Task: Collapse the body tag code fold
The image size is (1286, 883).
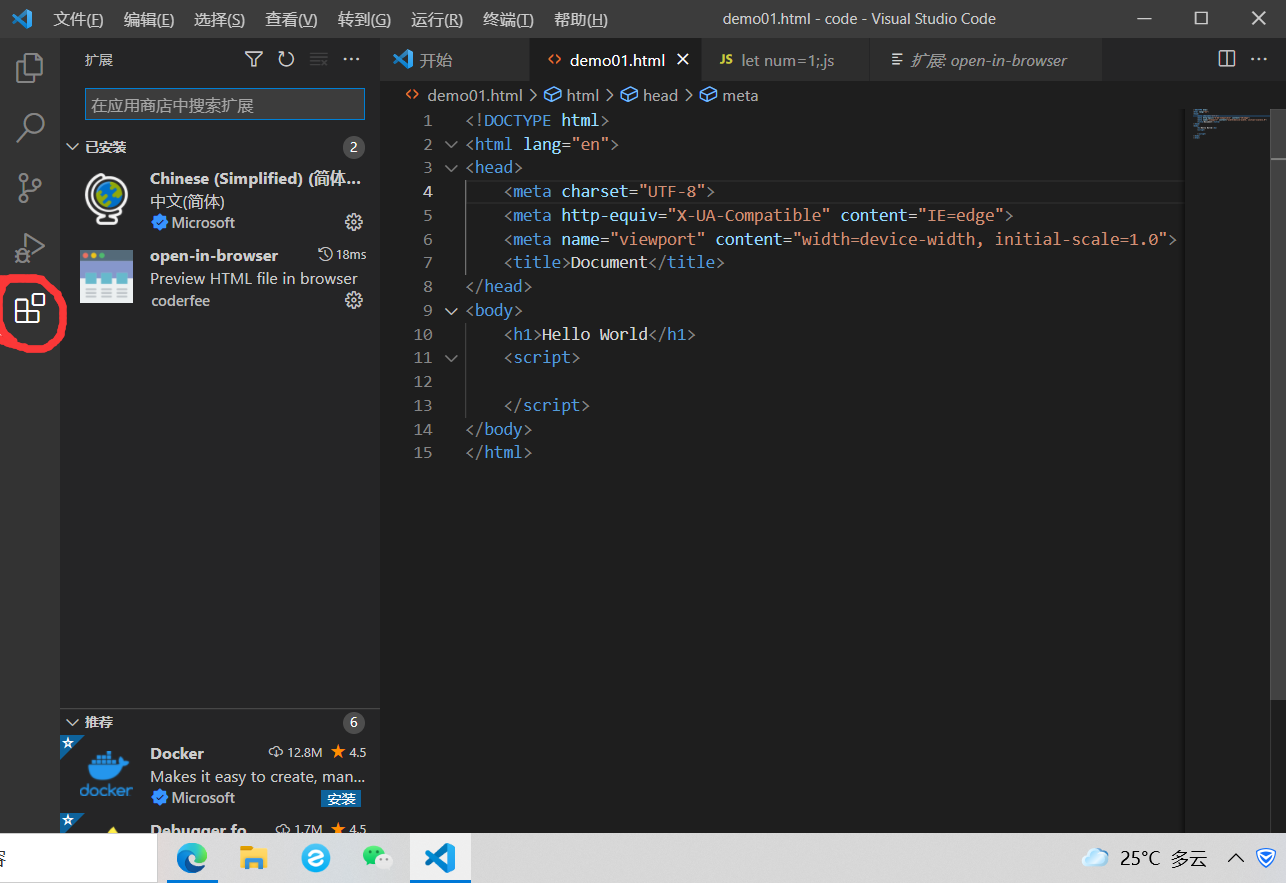Action: (450, 310)
